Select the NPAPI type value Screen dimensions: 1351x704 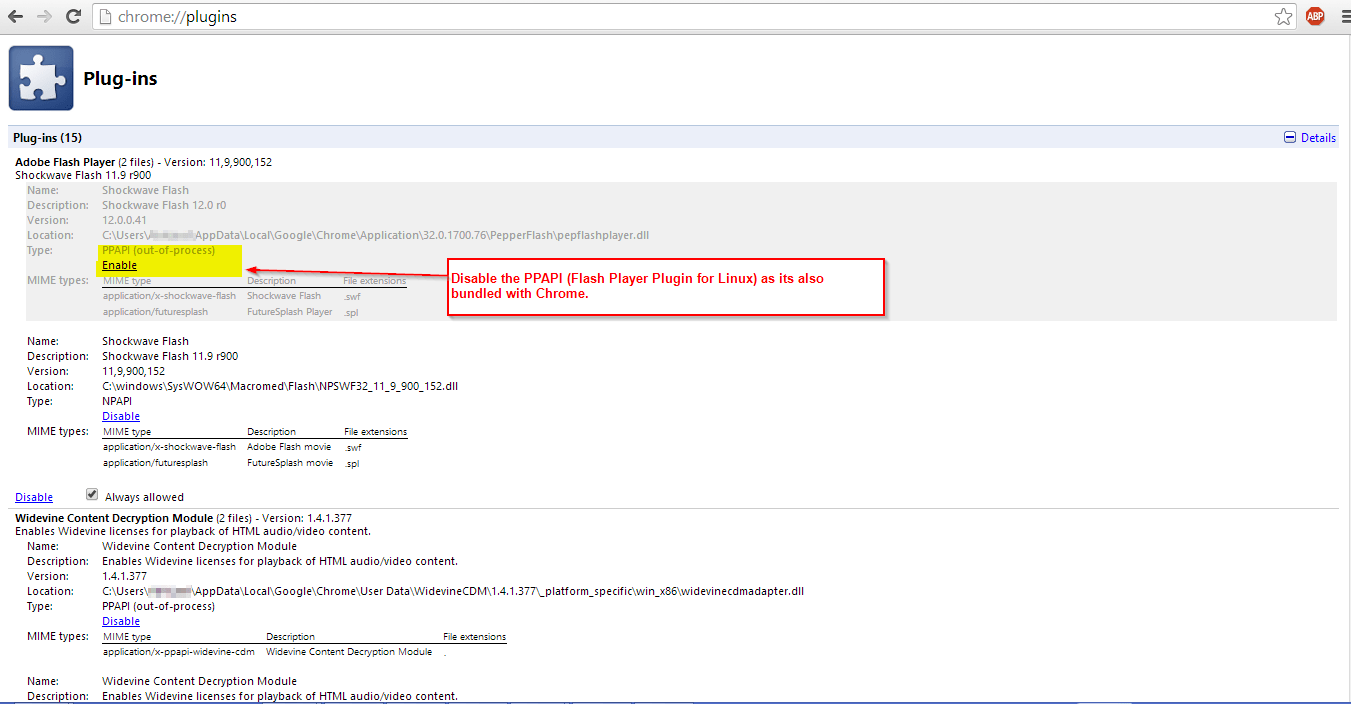pyautogui.click(x=117, y=401)
